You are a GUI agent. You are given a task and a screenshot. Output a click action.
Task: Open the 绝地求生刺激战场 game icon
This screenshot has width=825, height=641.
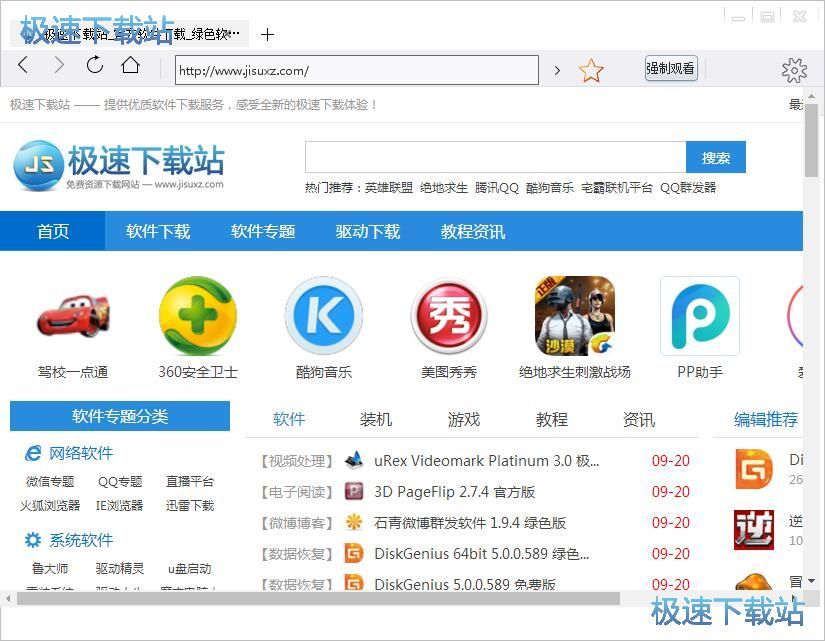(575, 316)
